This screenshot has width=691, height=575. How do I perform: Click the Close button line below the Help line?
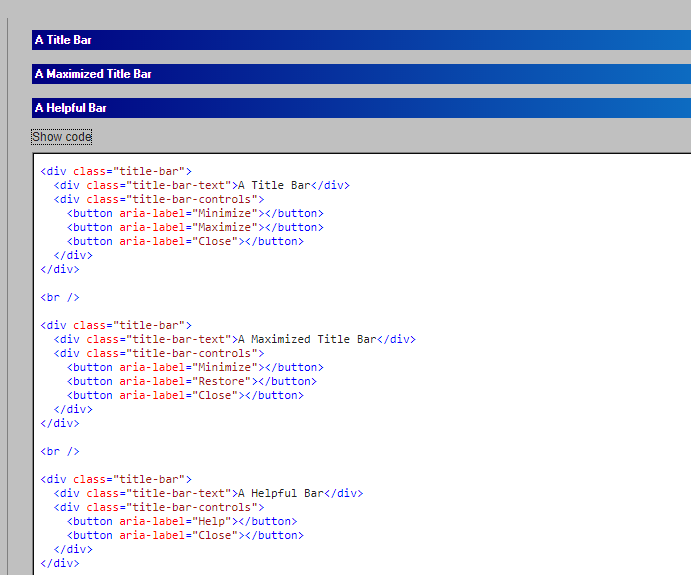coord(185,536)
